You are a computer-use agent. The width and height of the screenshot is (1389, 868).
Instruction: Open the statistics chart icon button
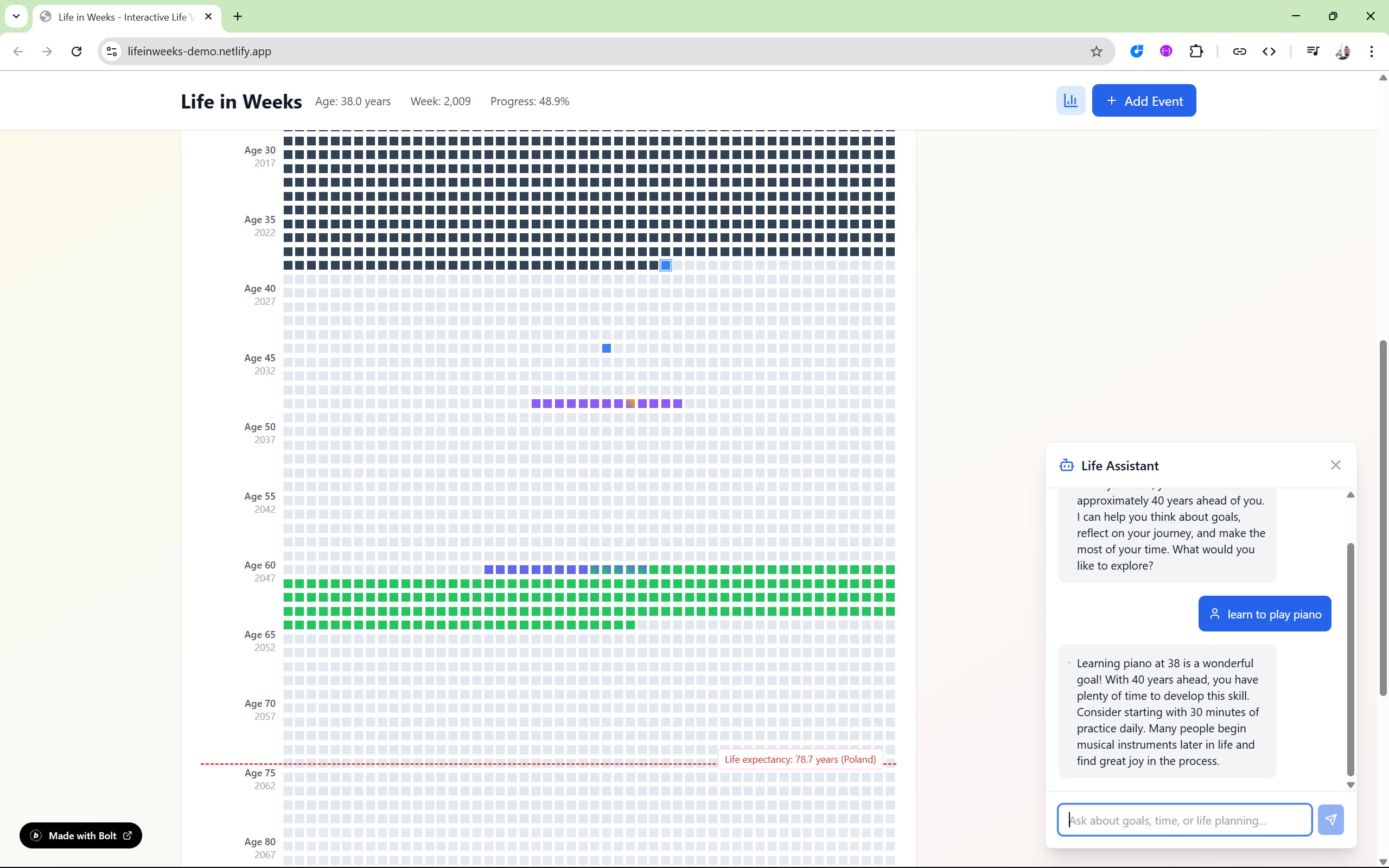point(1071,100)
